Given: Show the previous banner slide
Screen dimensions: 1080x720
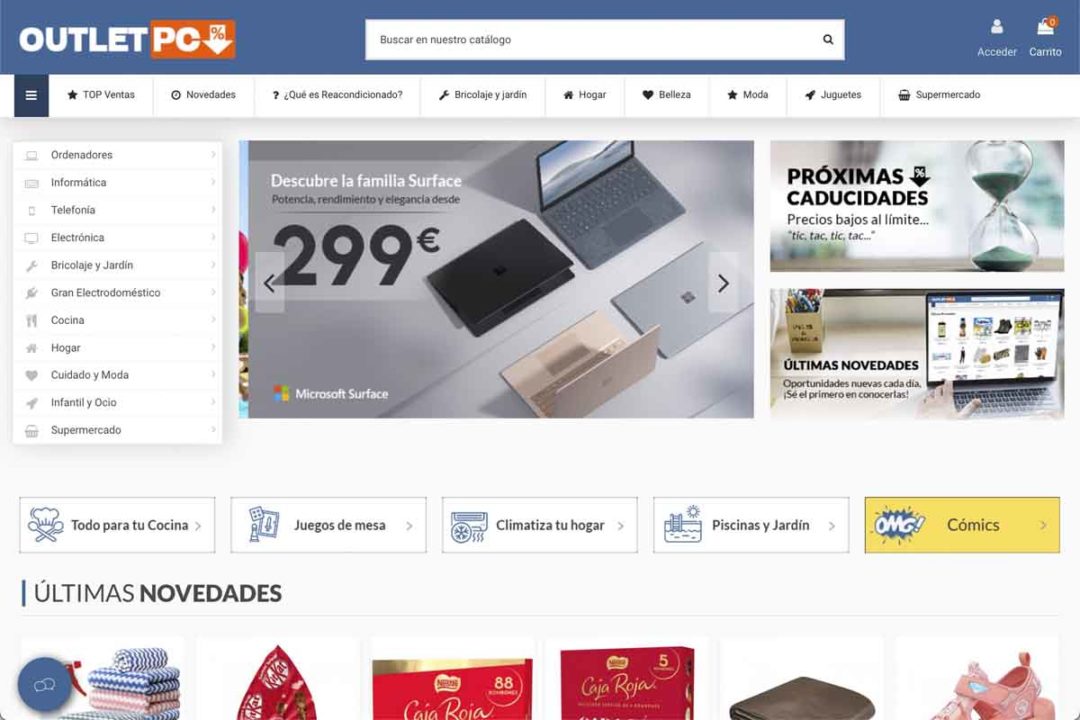Looking at the screenshot, I should [x=269, y=282].
